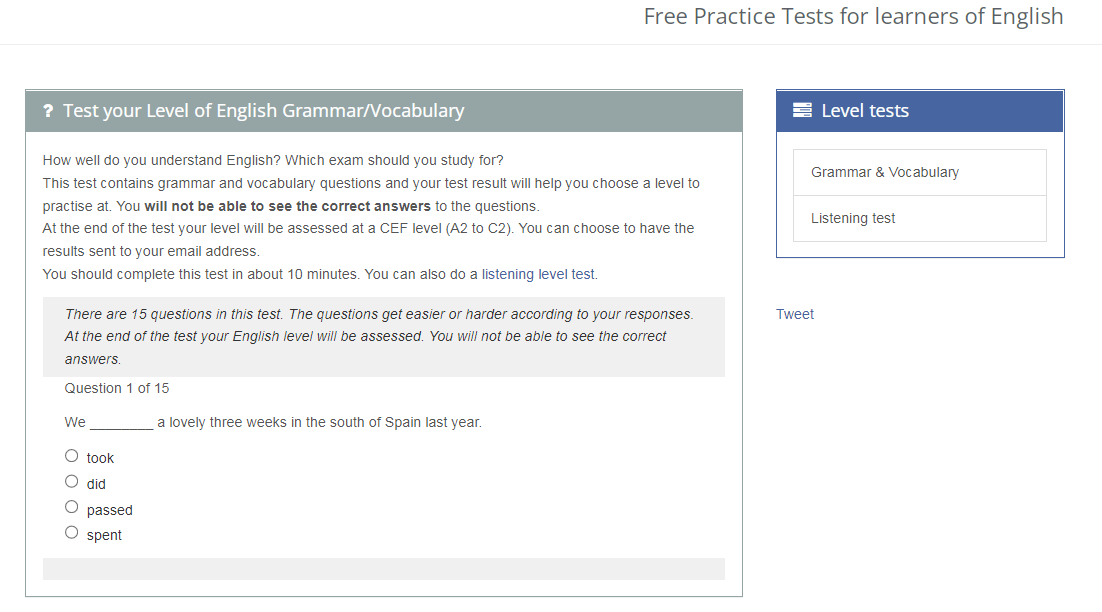This screenshot has width=1102, height=612.
Task: Click the Tweet link
Action: point(795,314)
